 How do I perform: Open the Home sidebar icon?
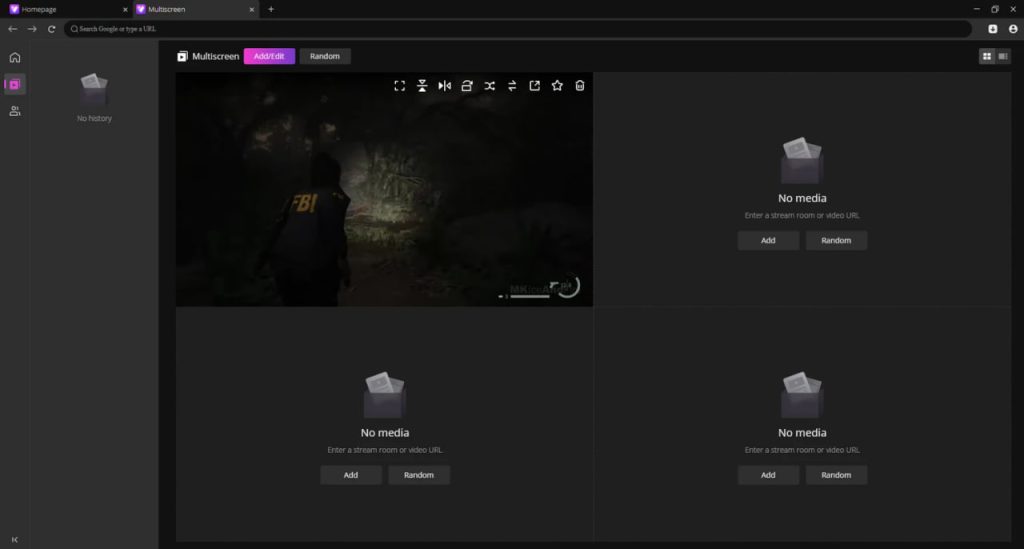point(14,57)
